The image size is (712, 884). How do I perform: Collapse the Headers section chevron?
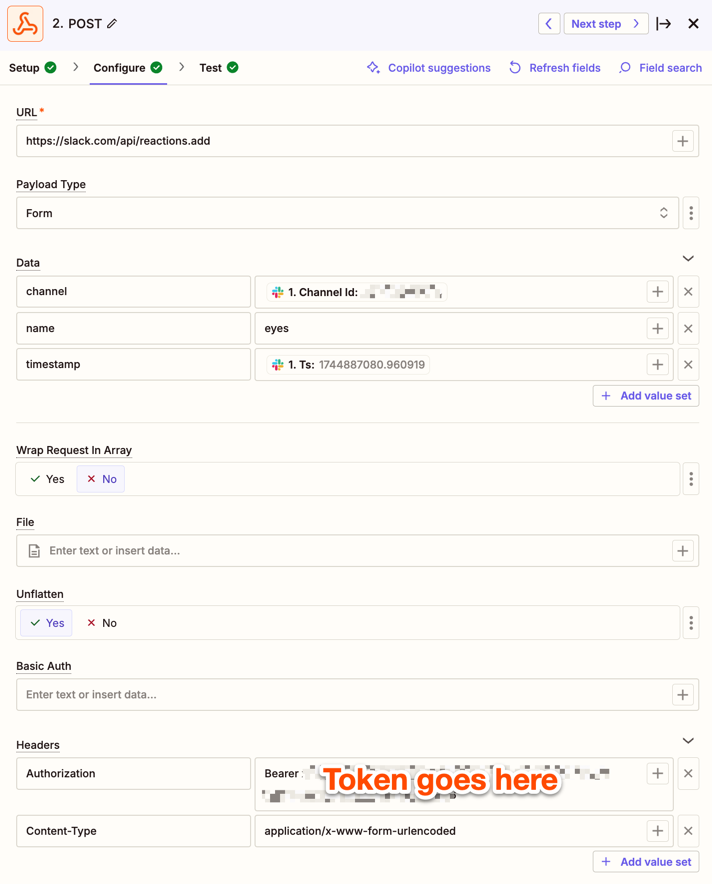tap(688, 741)
